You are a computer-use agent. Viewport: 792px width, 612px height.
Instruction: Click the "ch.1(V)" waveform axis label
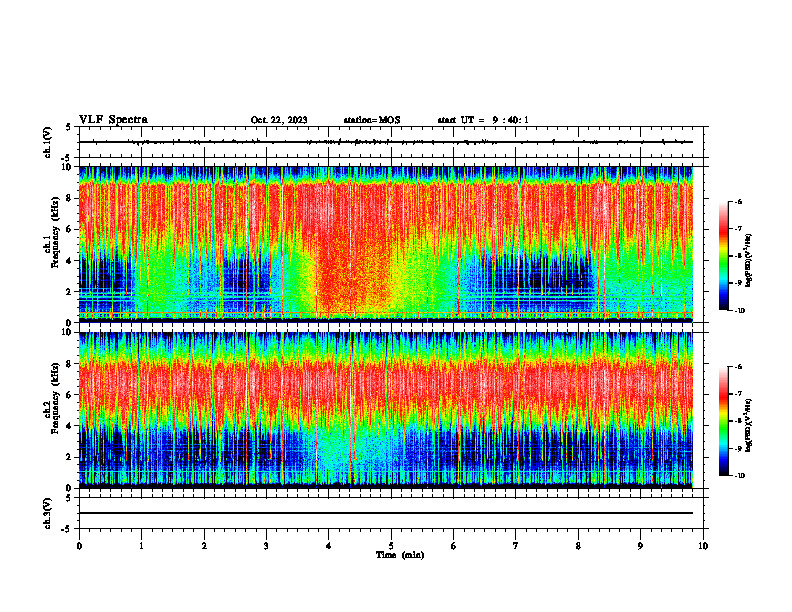coord(48,142)
